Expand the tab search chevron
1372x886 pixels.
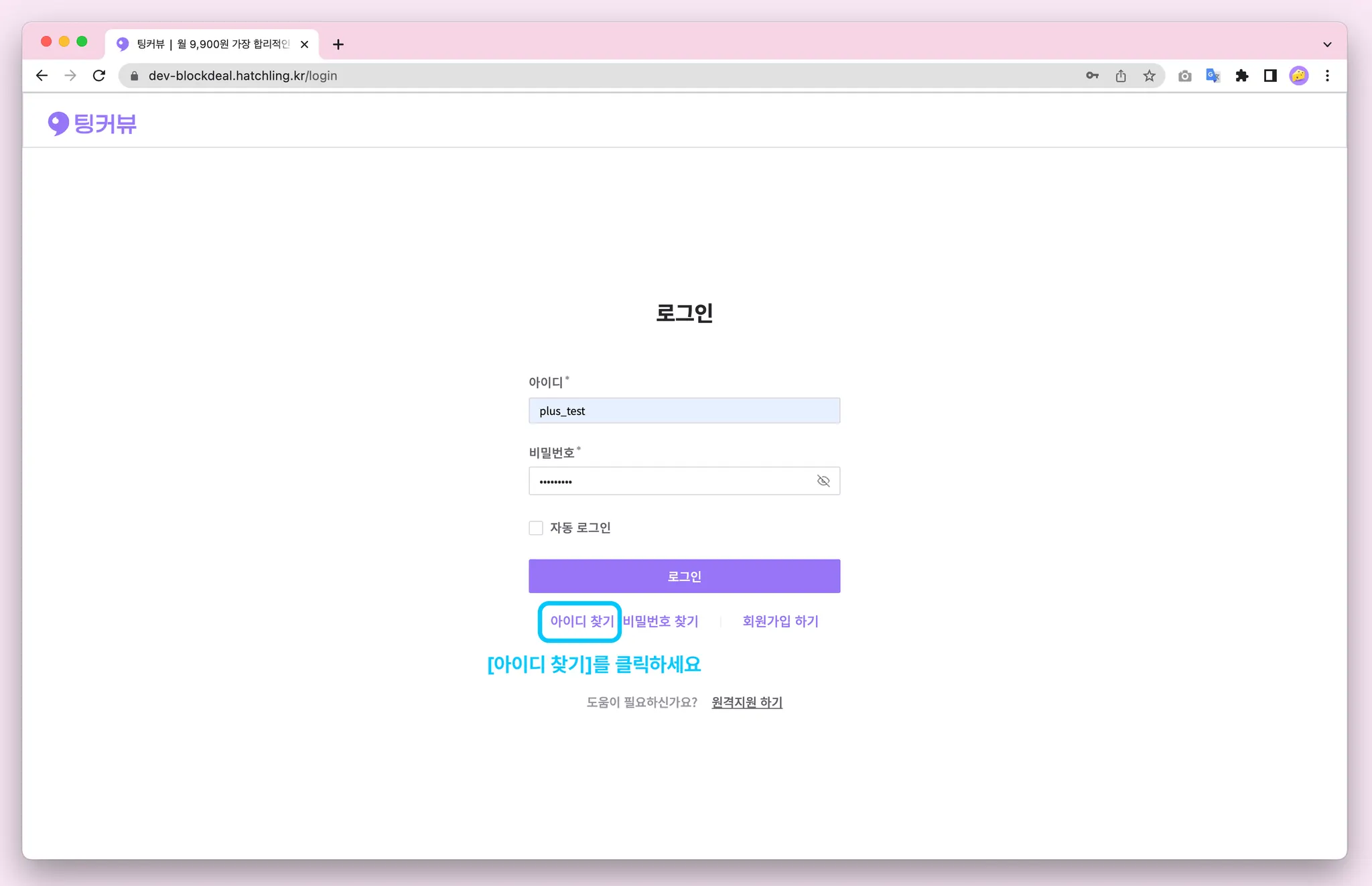point(1327,44)
